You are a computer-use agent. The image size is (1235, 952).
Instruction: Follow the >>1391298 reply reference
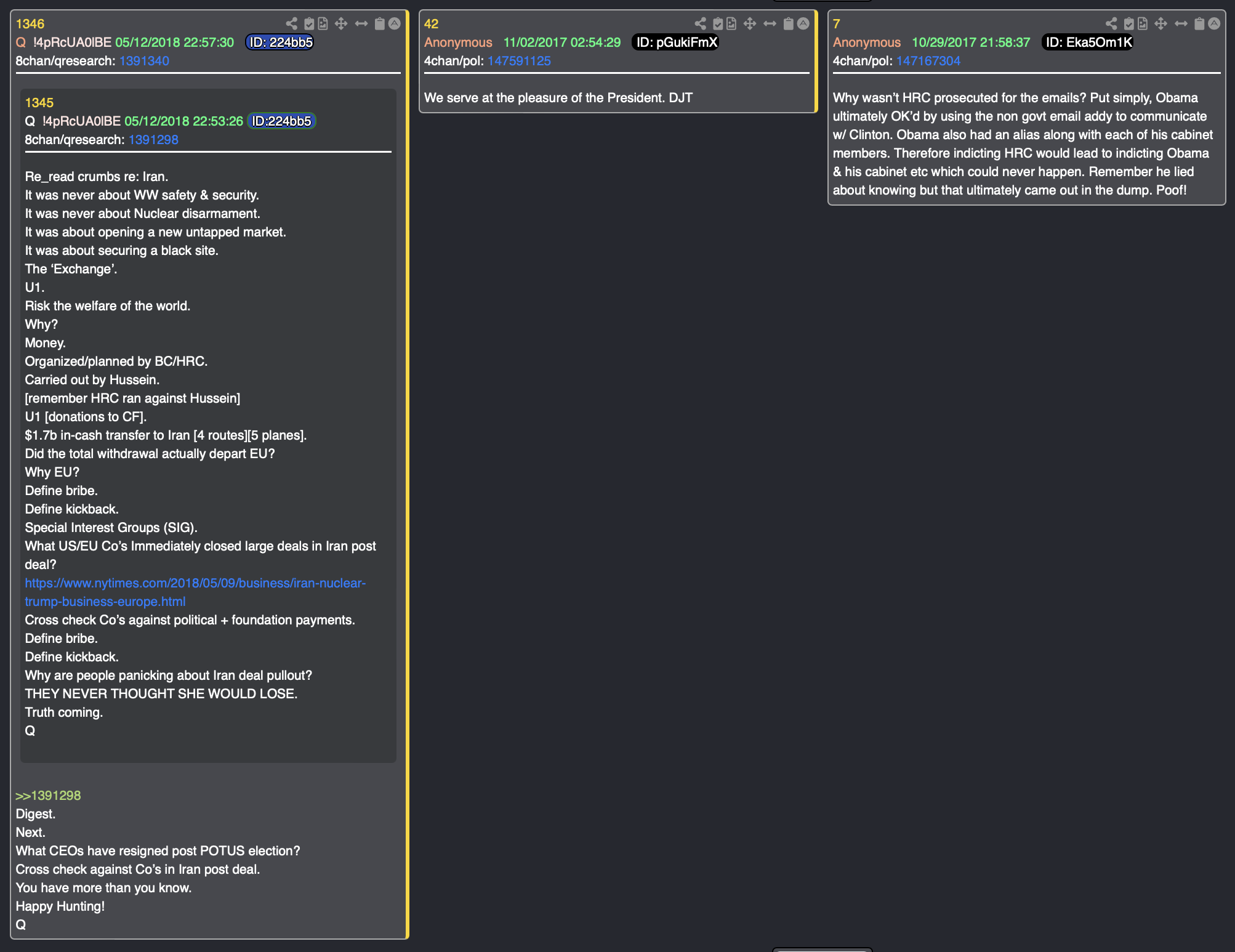(x=48, y=796)
